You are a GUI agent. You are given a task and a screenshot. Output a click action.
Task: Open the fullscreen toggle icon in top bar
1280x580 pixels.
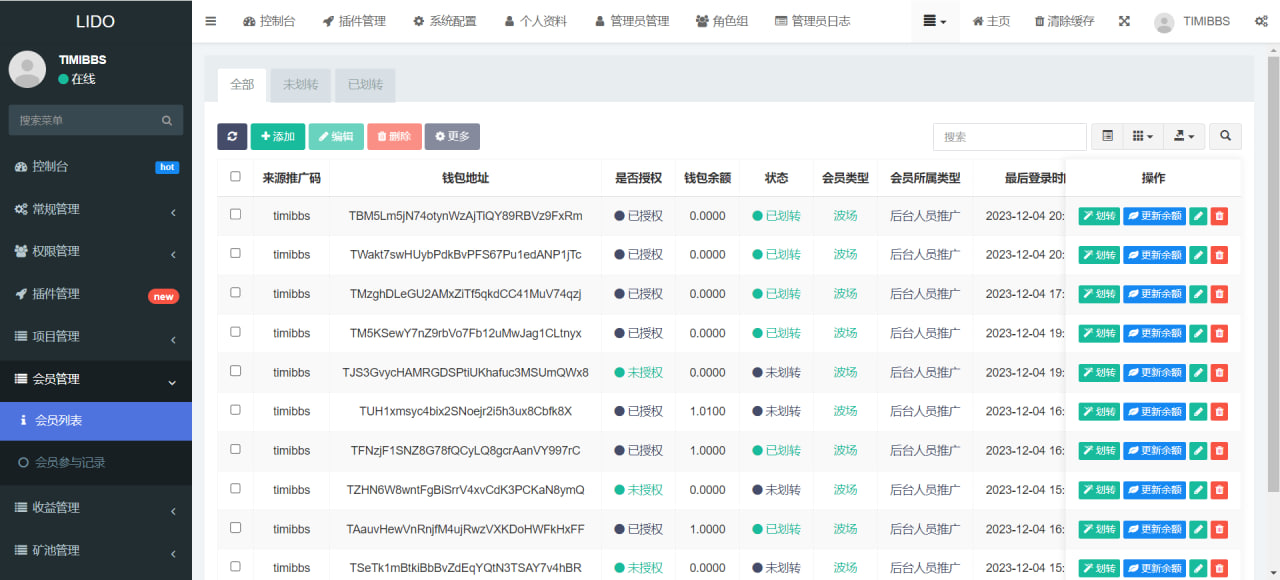click(1124, 20)
